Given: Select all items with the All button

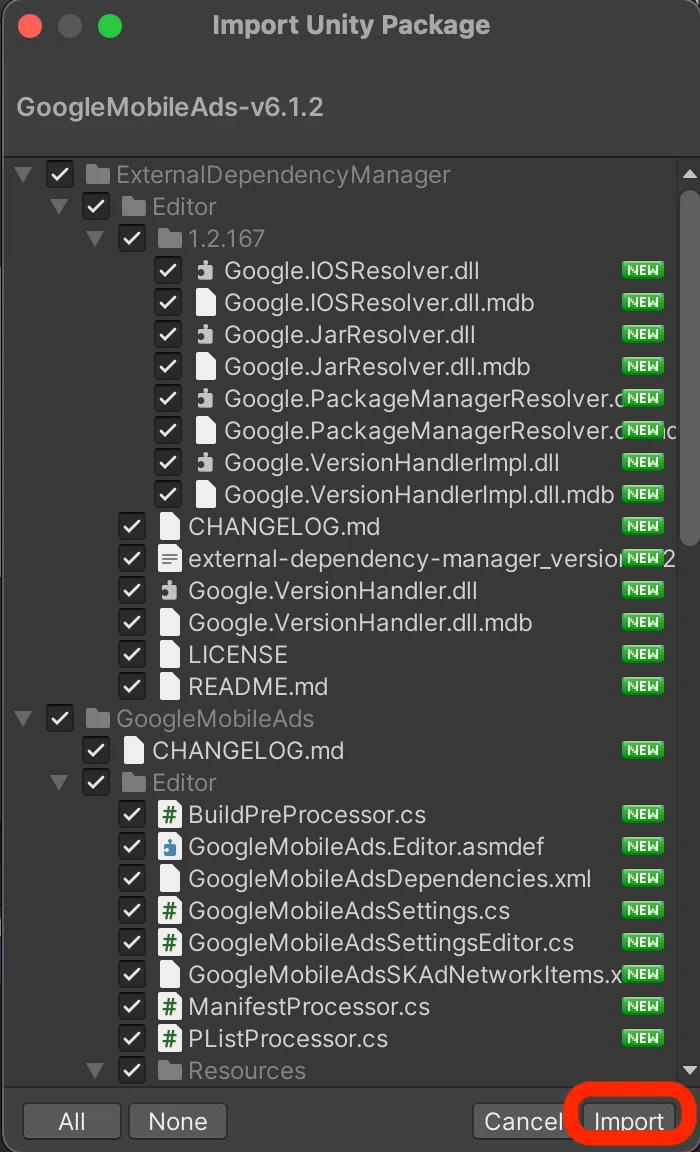Looking at the screenshot, I should click(72, 1121).
